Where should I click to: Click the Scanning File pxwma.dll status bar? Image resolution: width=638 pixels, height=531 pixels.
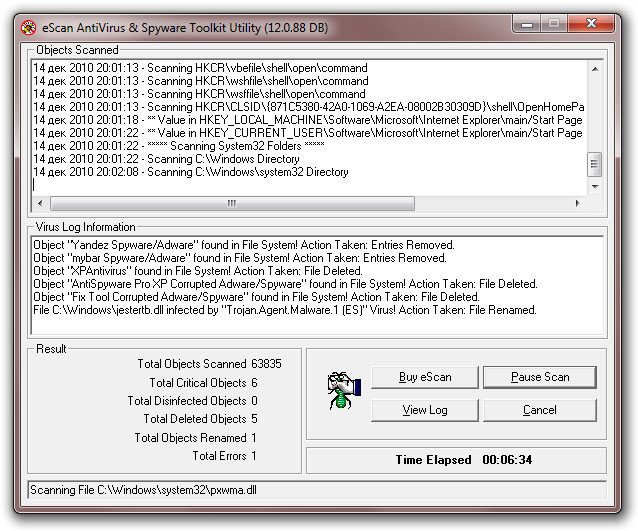(317, 490)
